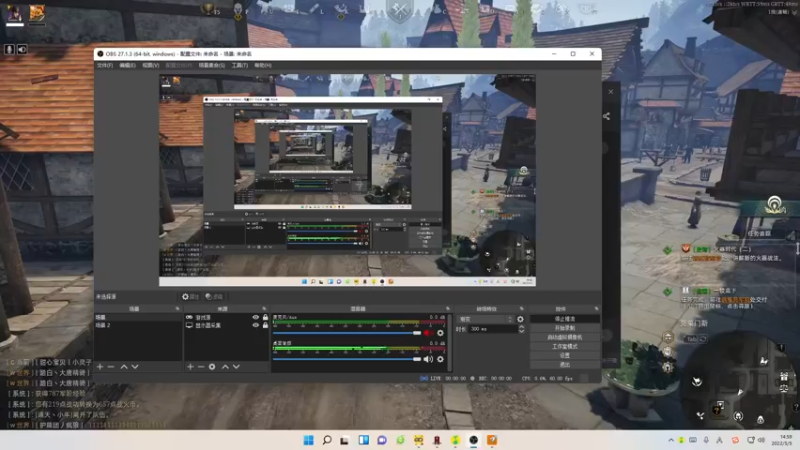Open the Windows Start menu
Screen dimensions: 800x450
click(x=309, y=440)
